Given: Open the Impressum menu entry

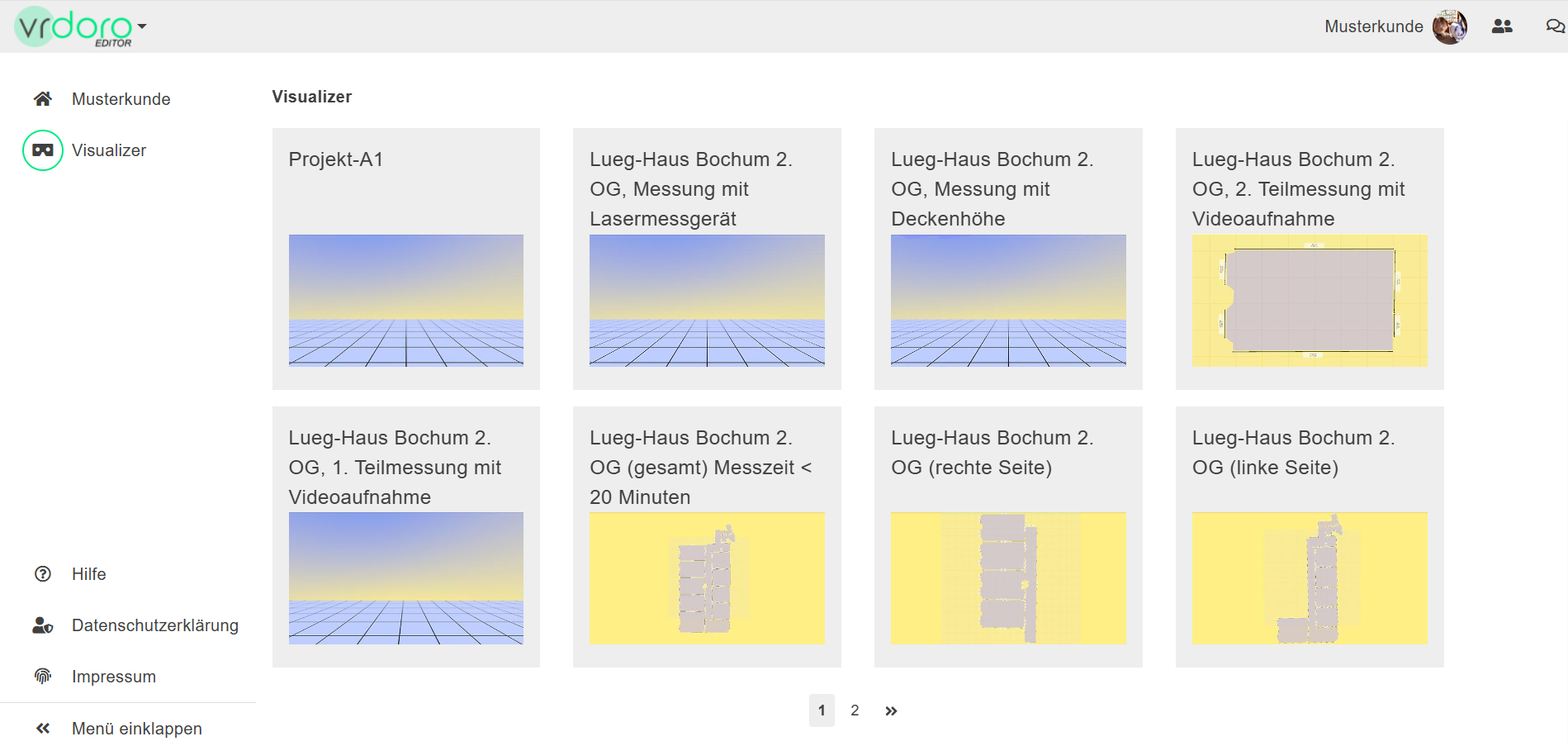Looking at the screenshot, I should pos(114,677).
